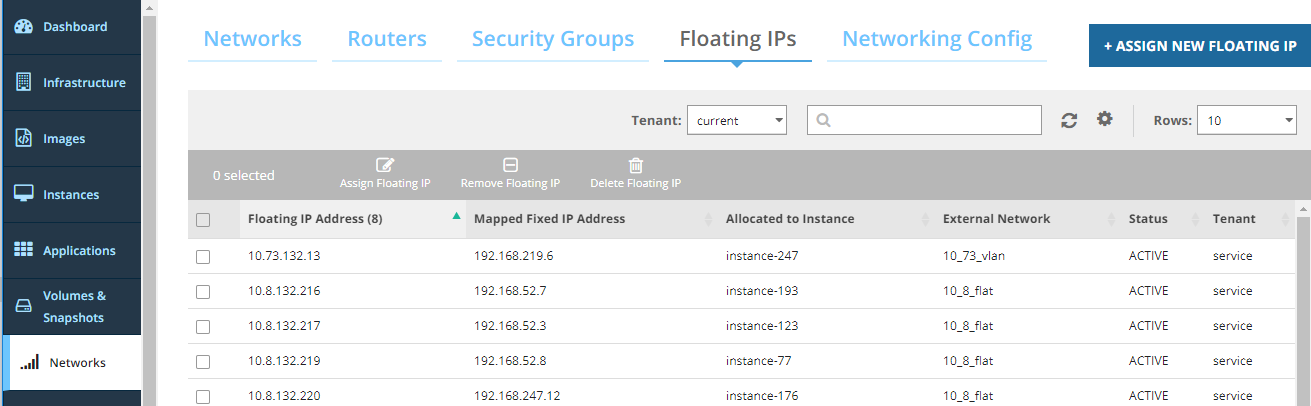
Task: Click the Remove Floating IP minus icon
Action: pos(510,166)
